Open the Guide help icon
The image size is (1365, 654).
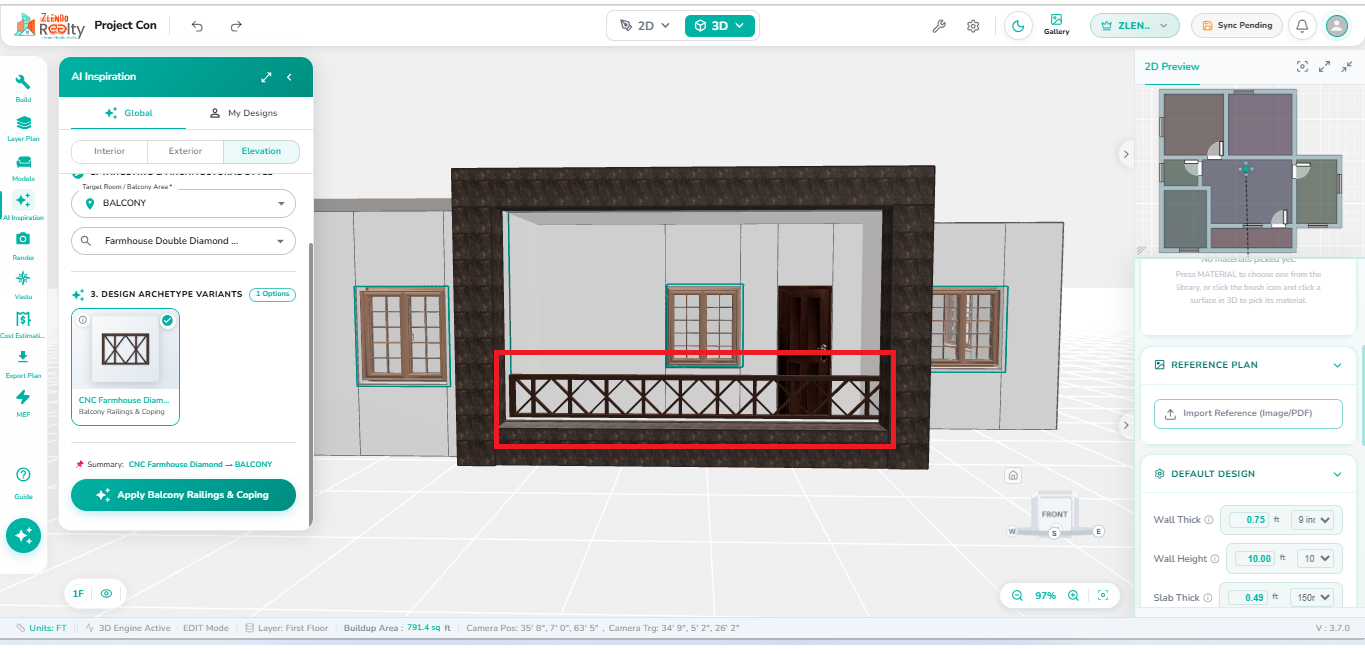pyautogui.click(x=23, y=481)
